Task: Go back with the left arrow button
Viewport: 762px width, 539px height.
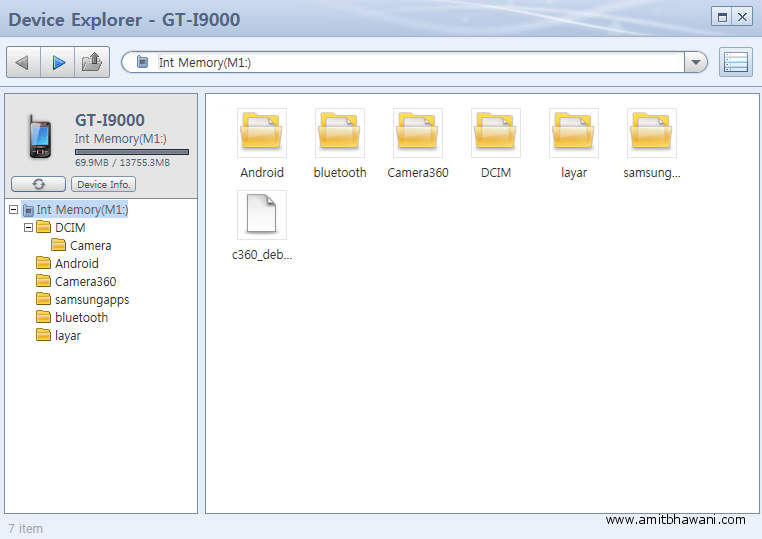Action: [x=23, y=62]
